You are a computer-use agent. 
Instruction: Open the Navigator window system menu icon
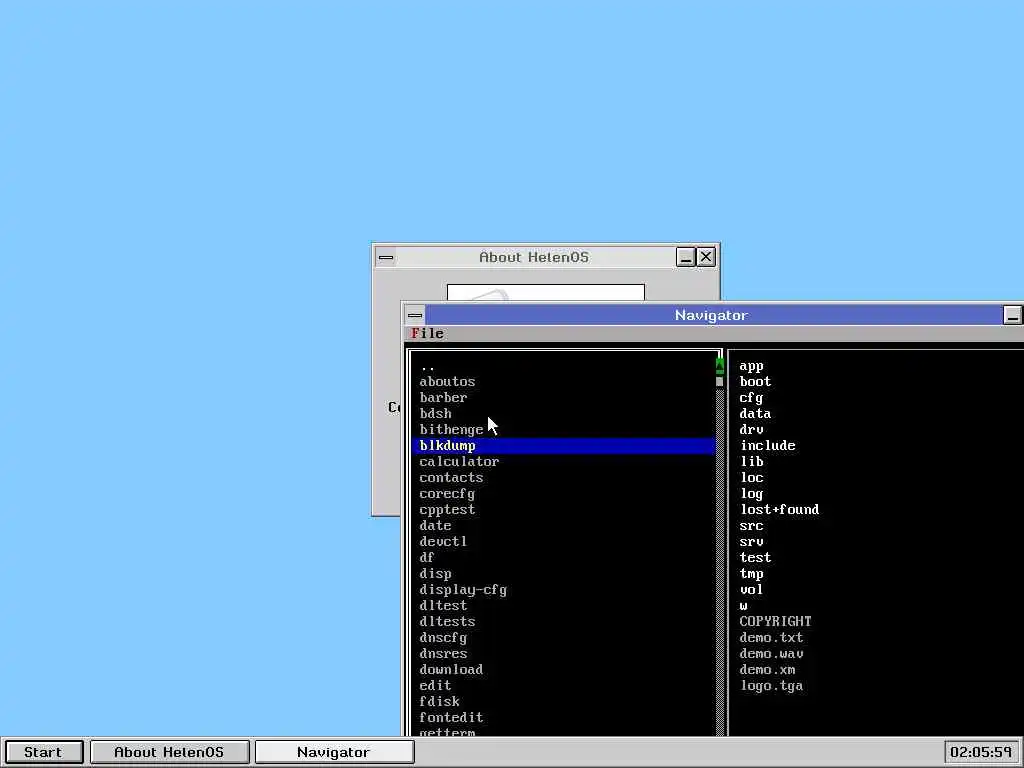pos(415,315)
